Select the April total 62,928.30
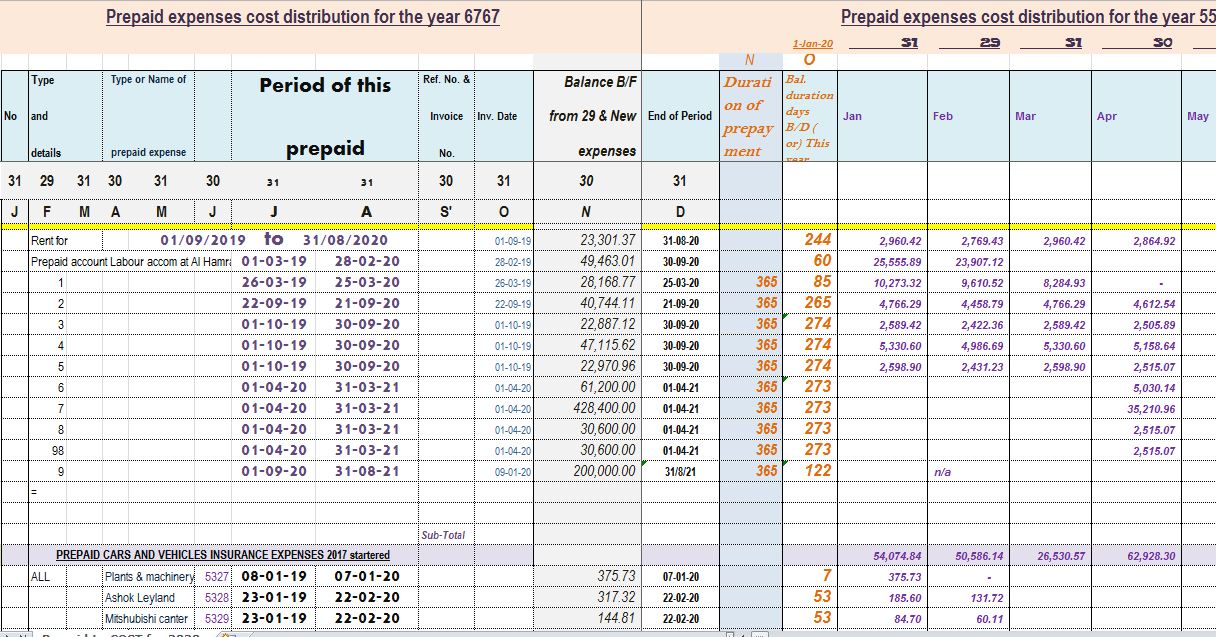Screen dimensions: 1216x637 pos(1152,555)
